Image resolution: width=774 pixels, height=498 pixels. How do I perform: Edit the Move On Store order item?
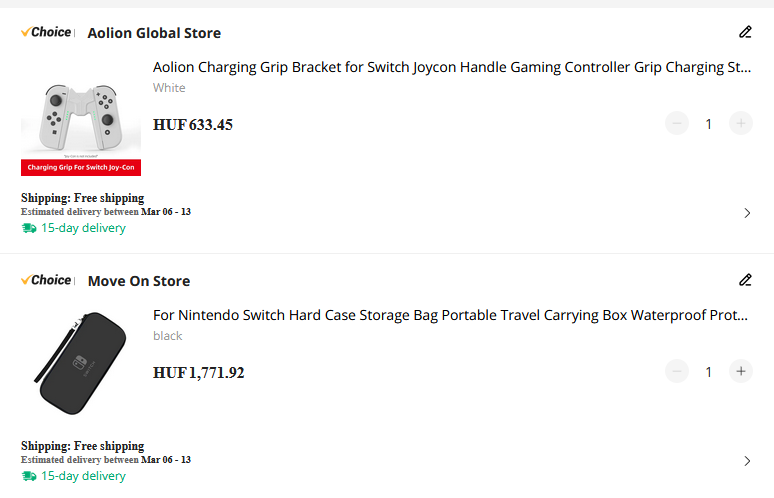745,280
